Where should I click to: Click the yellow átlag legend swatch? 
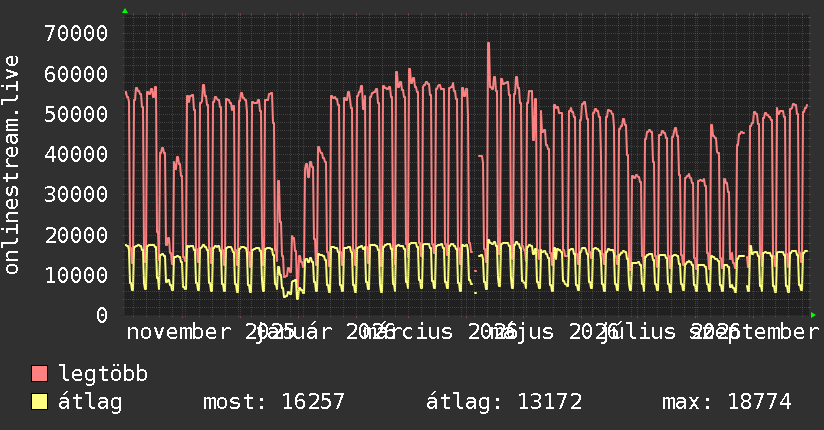click(39, 401)
